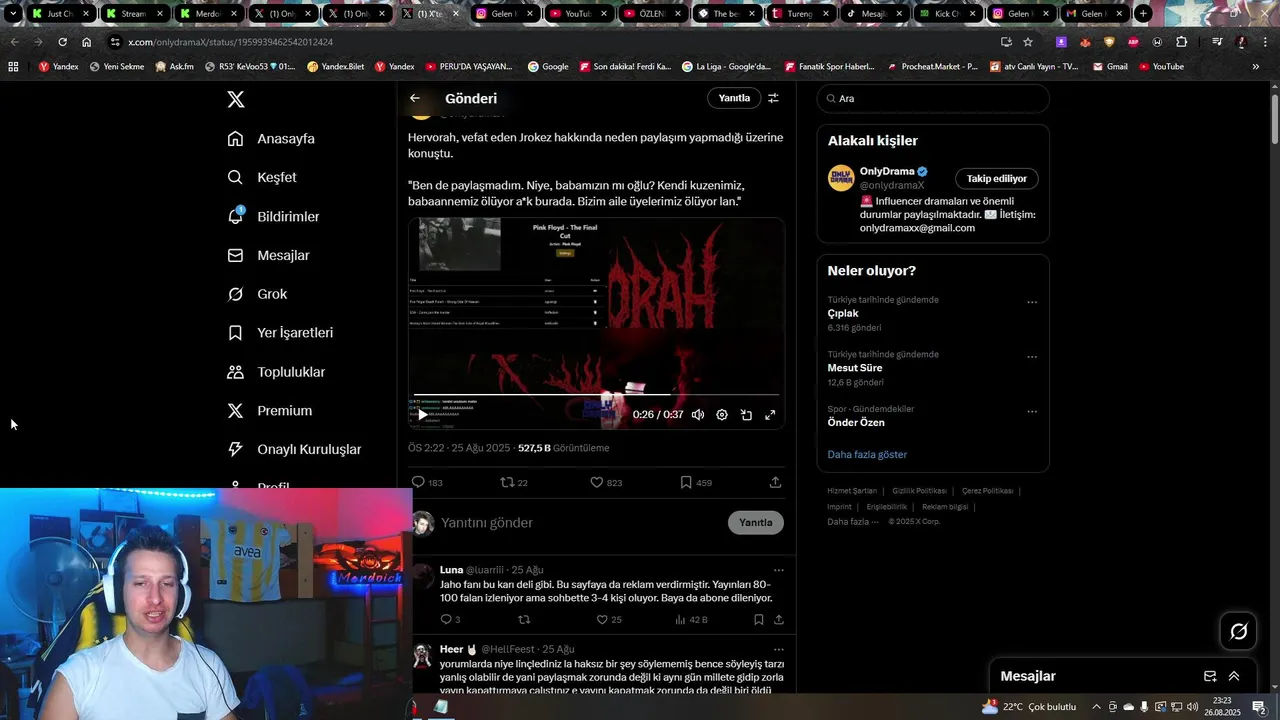This screenshot has height=720, width=1280.
Task: Open Yer İşaretleri bookmarks
Action: [280, 333]
